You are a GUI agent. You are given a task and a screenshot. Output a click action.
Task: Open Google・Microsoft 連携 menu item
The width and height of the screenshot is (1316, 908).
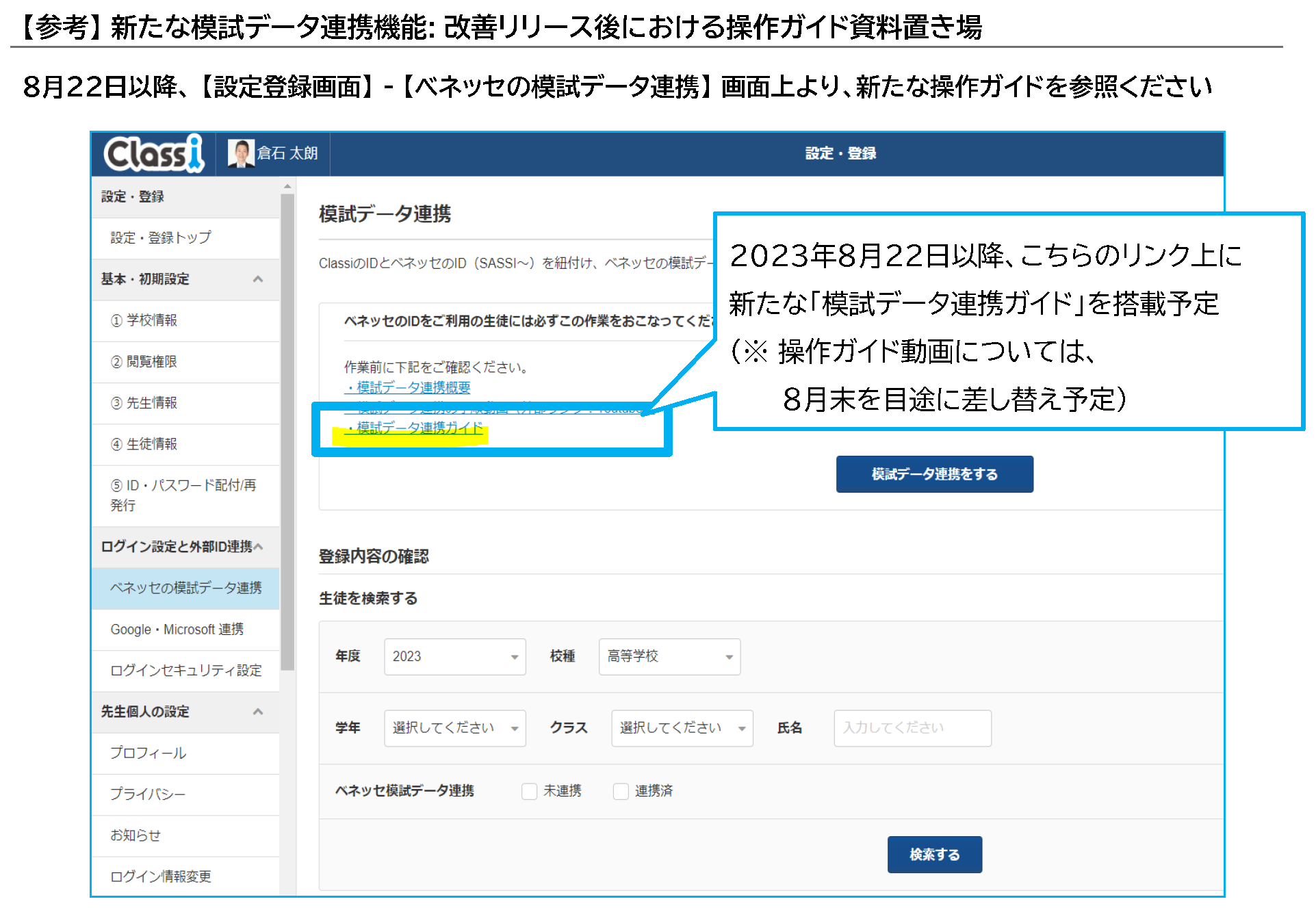(177, 630)
